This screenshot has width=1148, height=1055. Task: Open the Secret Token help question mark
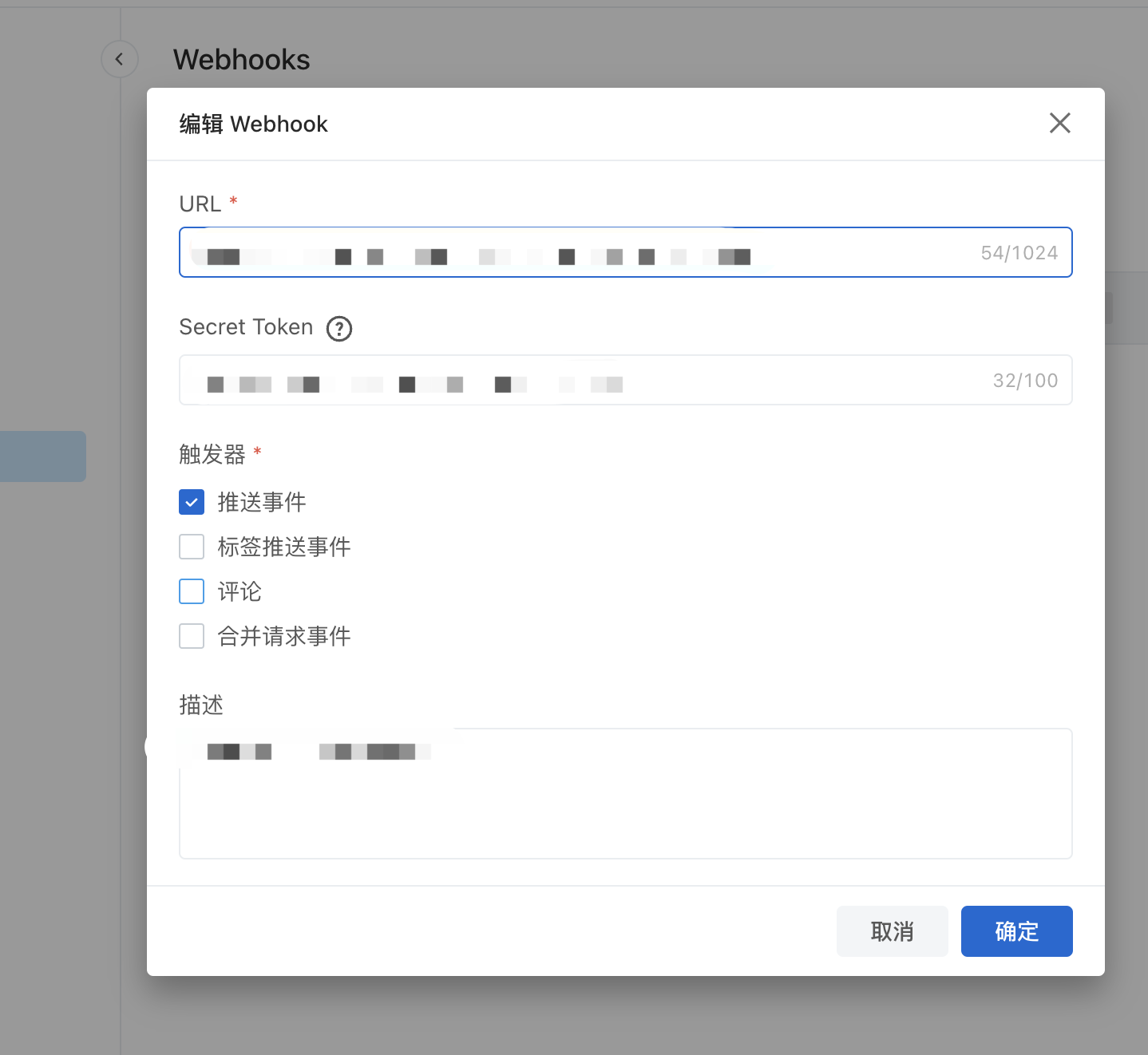(339, 328)
